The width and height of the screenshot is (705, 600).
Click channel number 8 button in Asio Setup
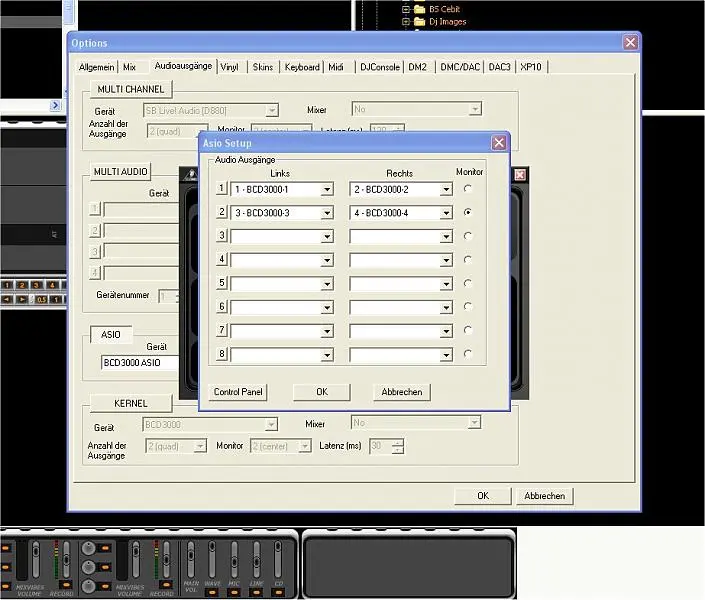click(x=221, y=354)
